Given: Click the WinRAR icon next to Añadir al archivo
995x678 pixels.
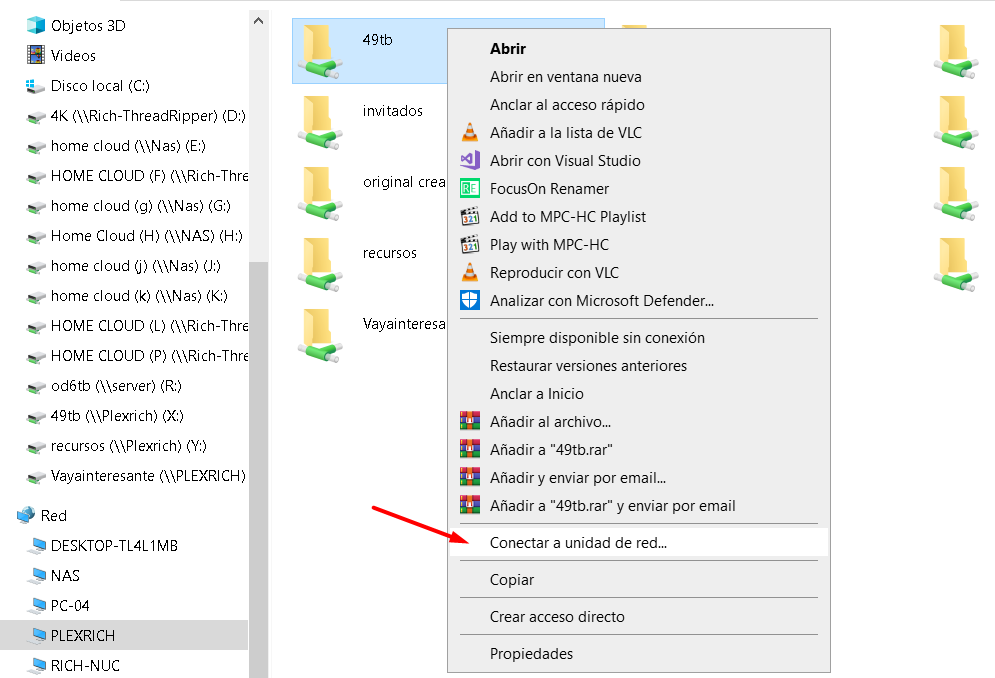Looking at the screenshot, I should click(x=469, y=419).
